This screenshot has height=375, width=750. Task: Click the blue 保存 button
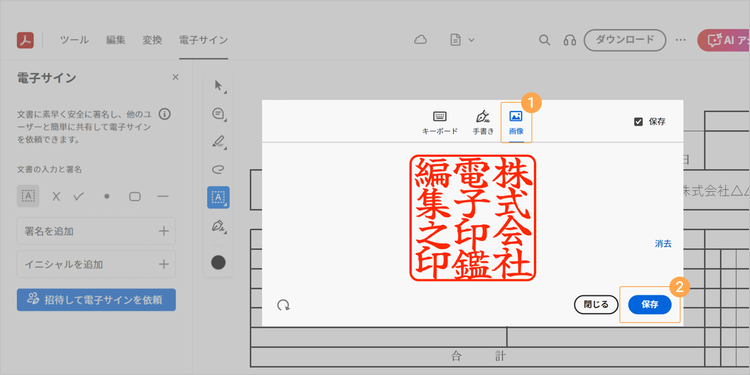coord(650,305)
